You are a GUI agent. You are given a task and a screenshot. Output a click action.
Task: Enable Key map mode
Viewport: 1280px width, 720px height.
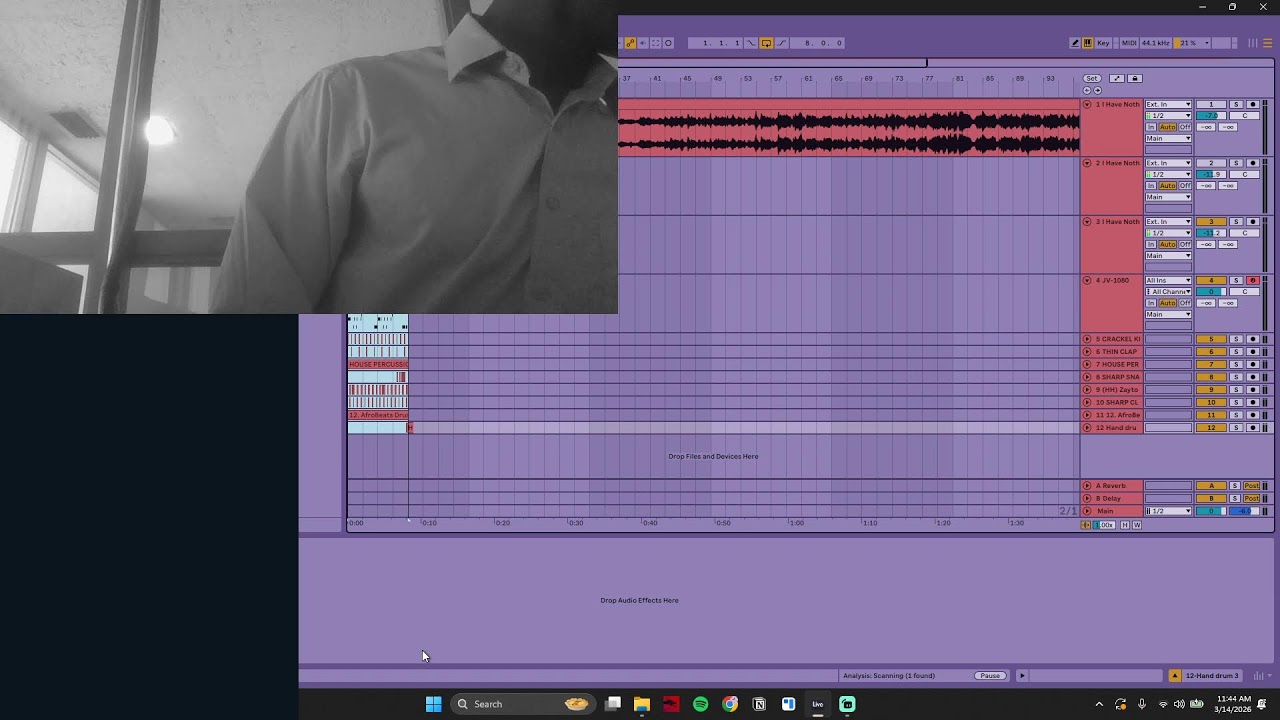click(x=1103, y=43)
